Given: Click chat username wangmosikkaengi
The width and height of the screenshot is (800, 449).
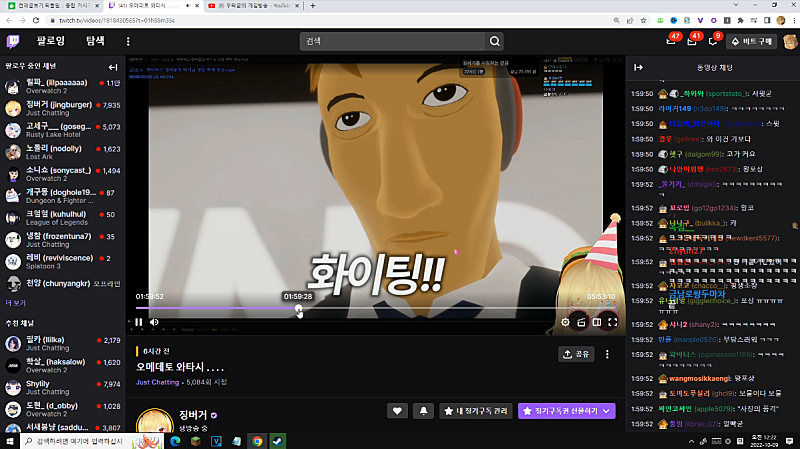Looking at the screenshot, I should point(699,379).
